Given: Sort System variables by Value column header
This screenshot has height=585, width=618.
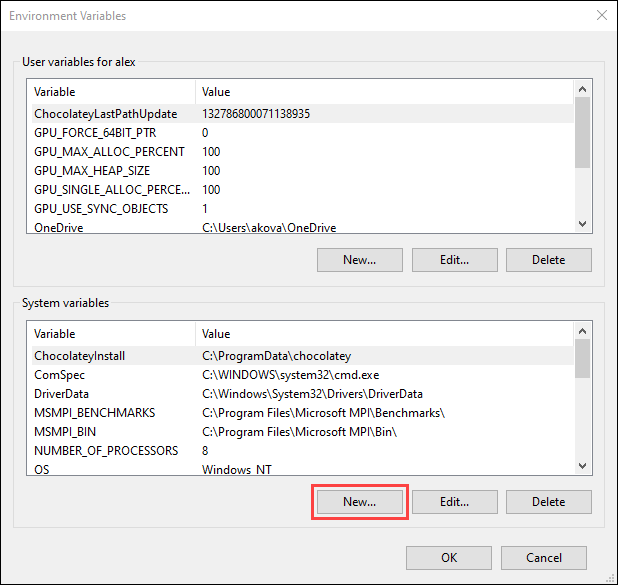Looking at the screenshot, I should click(x=384, y=334).
